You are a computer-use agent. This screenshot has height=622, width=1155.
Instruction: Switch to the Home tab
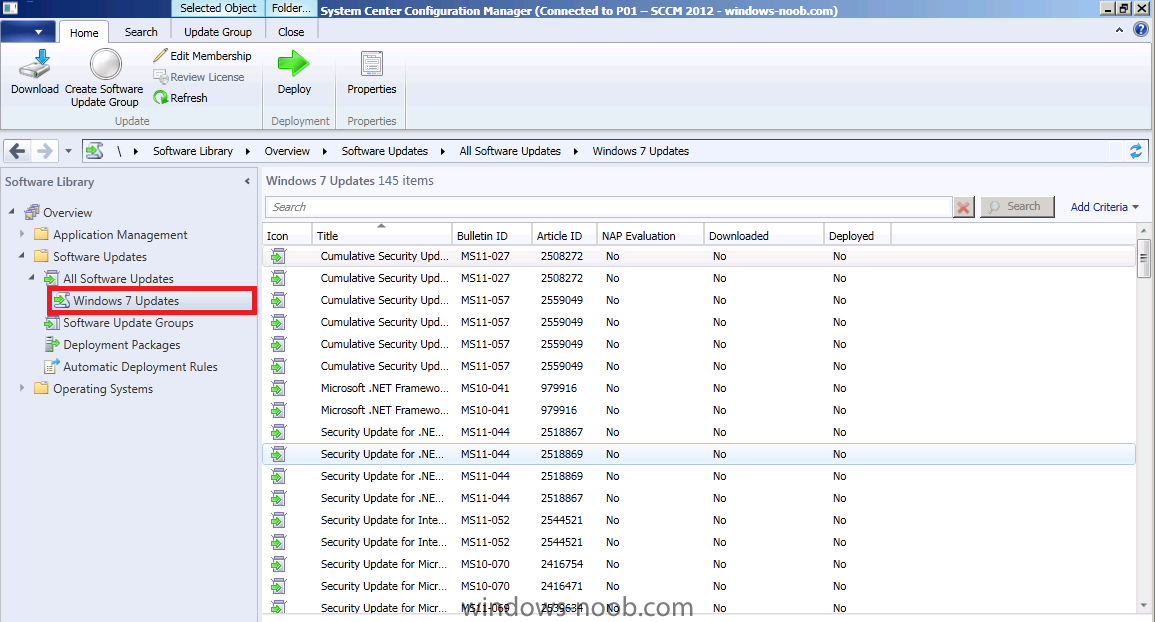point(84,32)
